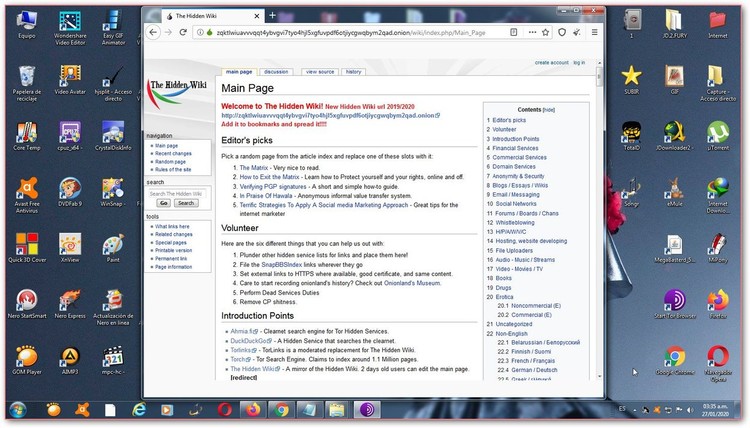This screenshot has height=428, width=750.
Task: Bookmark this page with the star icon
Action: click(546, 33)
